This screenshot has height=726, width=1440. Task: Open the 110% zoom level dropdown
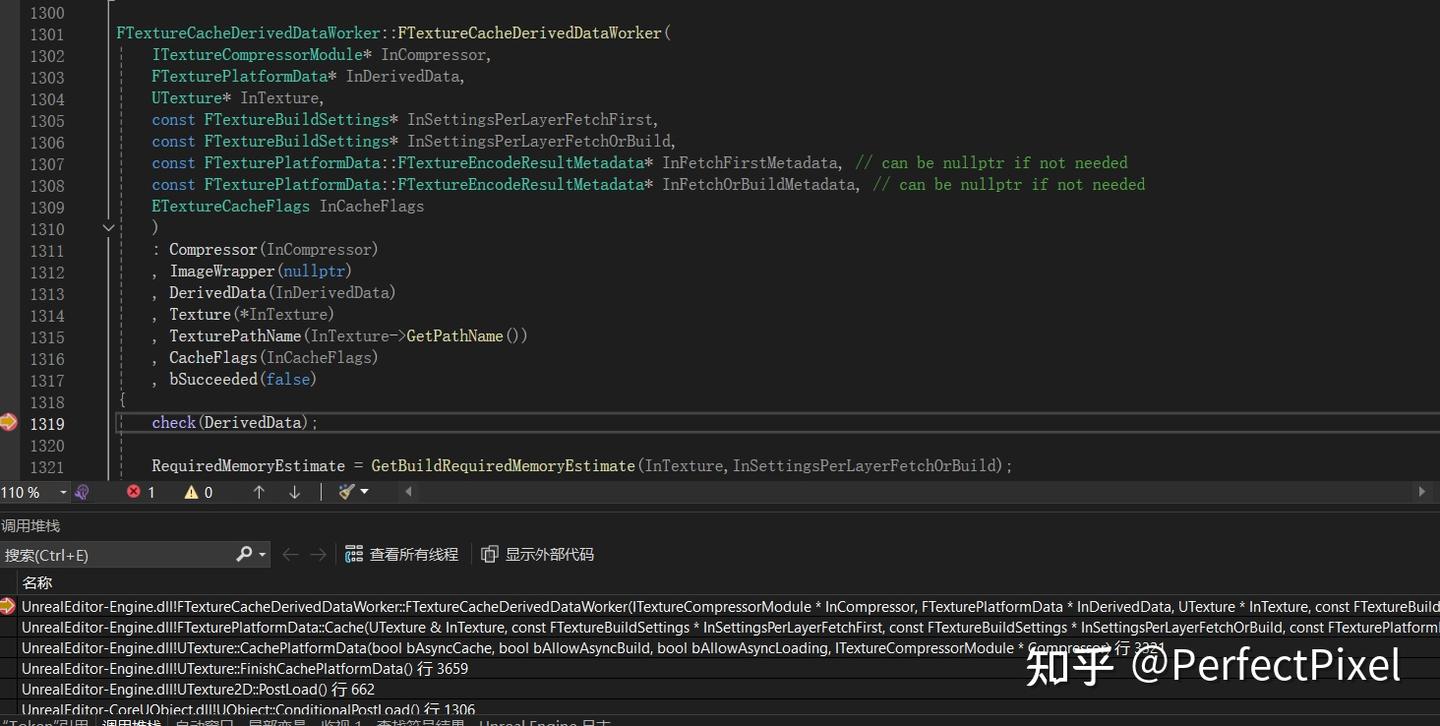[62, 491]
